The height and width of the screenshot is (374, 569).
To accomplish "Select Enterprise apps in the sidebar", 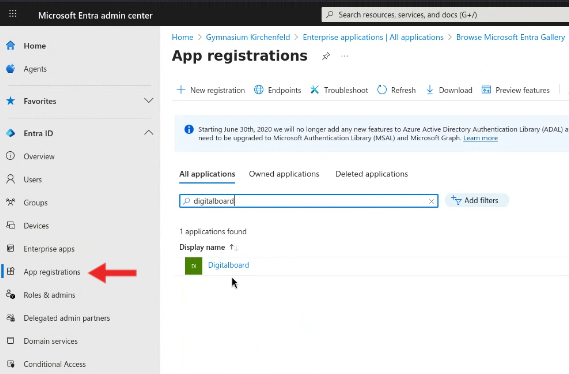I will [x=49, y=249].
